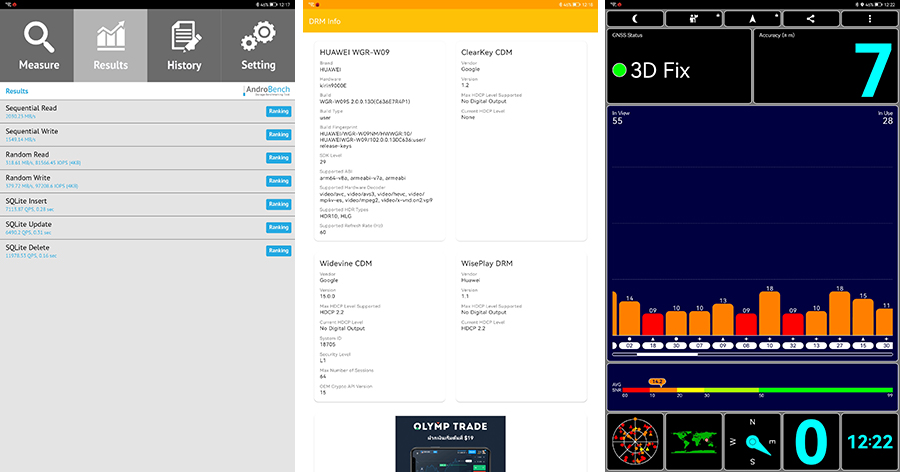Open the green world map widget
900x472 pixels.
694,441
